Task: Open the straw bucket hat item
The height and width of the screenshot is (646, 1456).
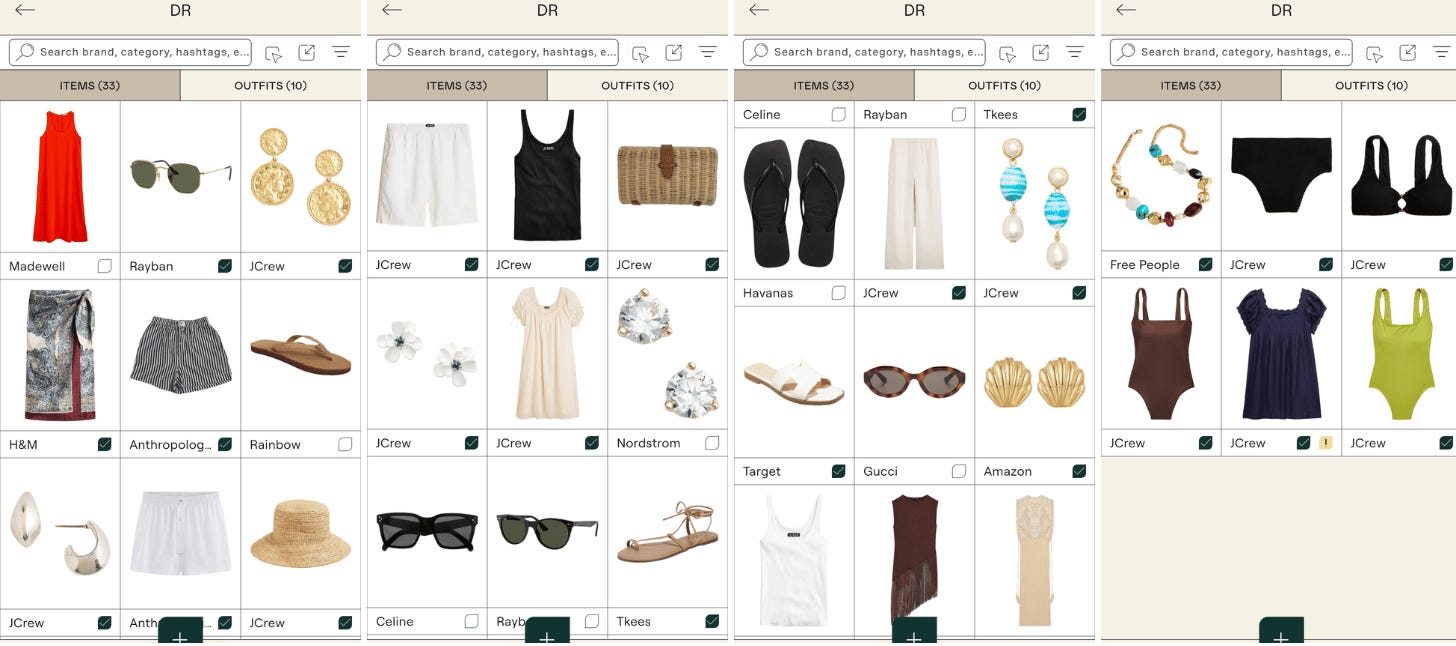Action: coord(301,533)
